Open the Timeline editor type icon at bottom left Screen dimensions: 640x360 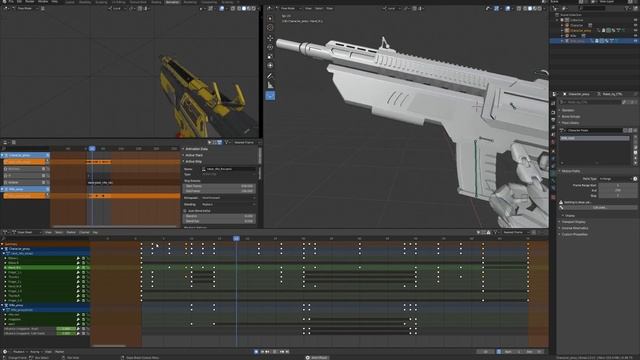pyautogui.click(x=5, y=351)
